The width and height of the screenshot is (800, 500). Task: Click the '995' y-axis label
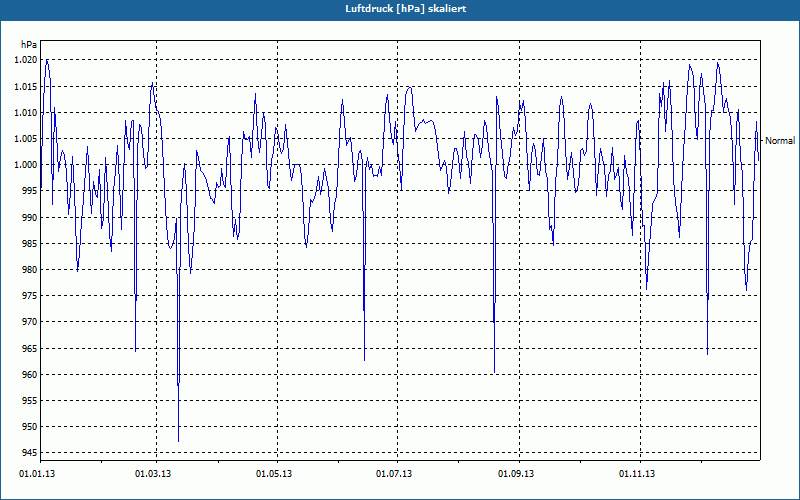click(30, 191)
